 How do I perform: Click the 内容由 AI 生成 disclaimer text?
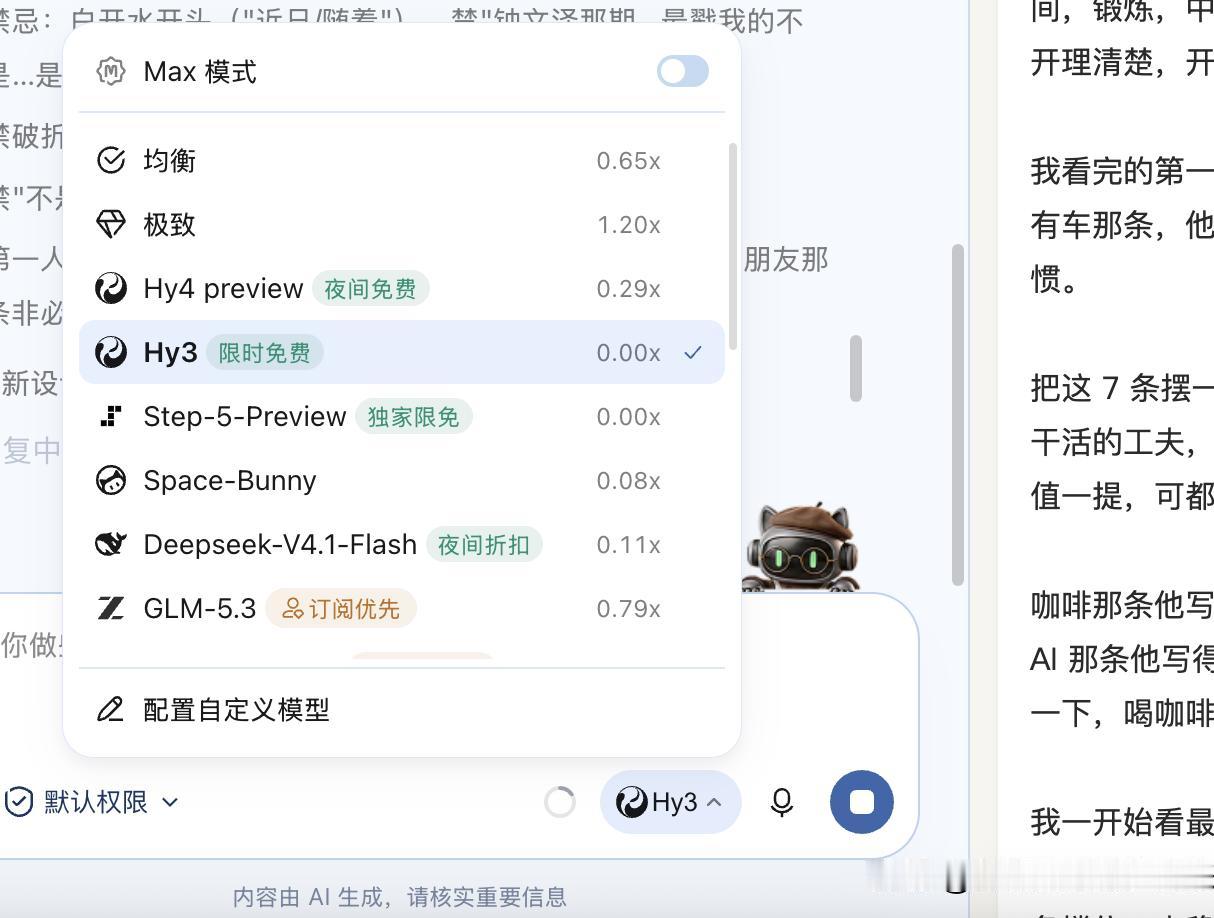point(400,896)
